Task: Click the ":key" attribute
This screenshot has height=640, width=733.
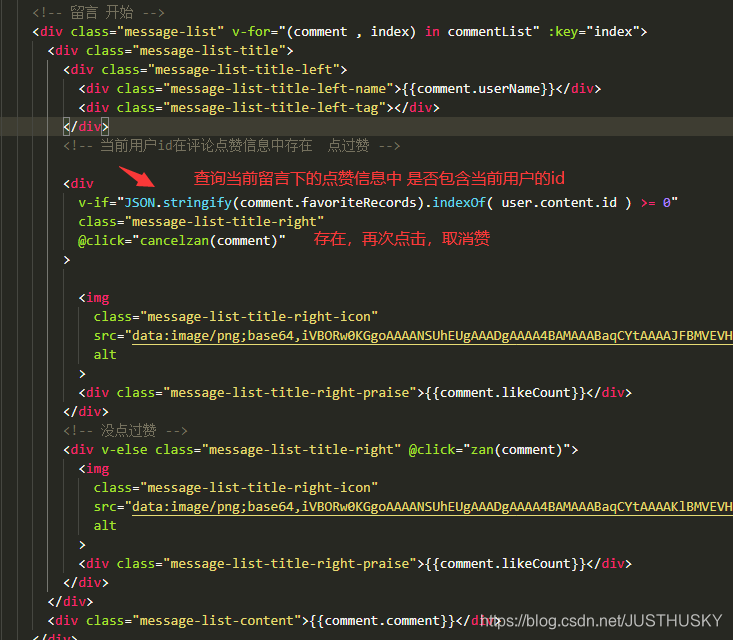Action: [x=563, y=31]
